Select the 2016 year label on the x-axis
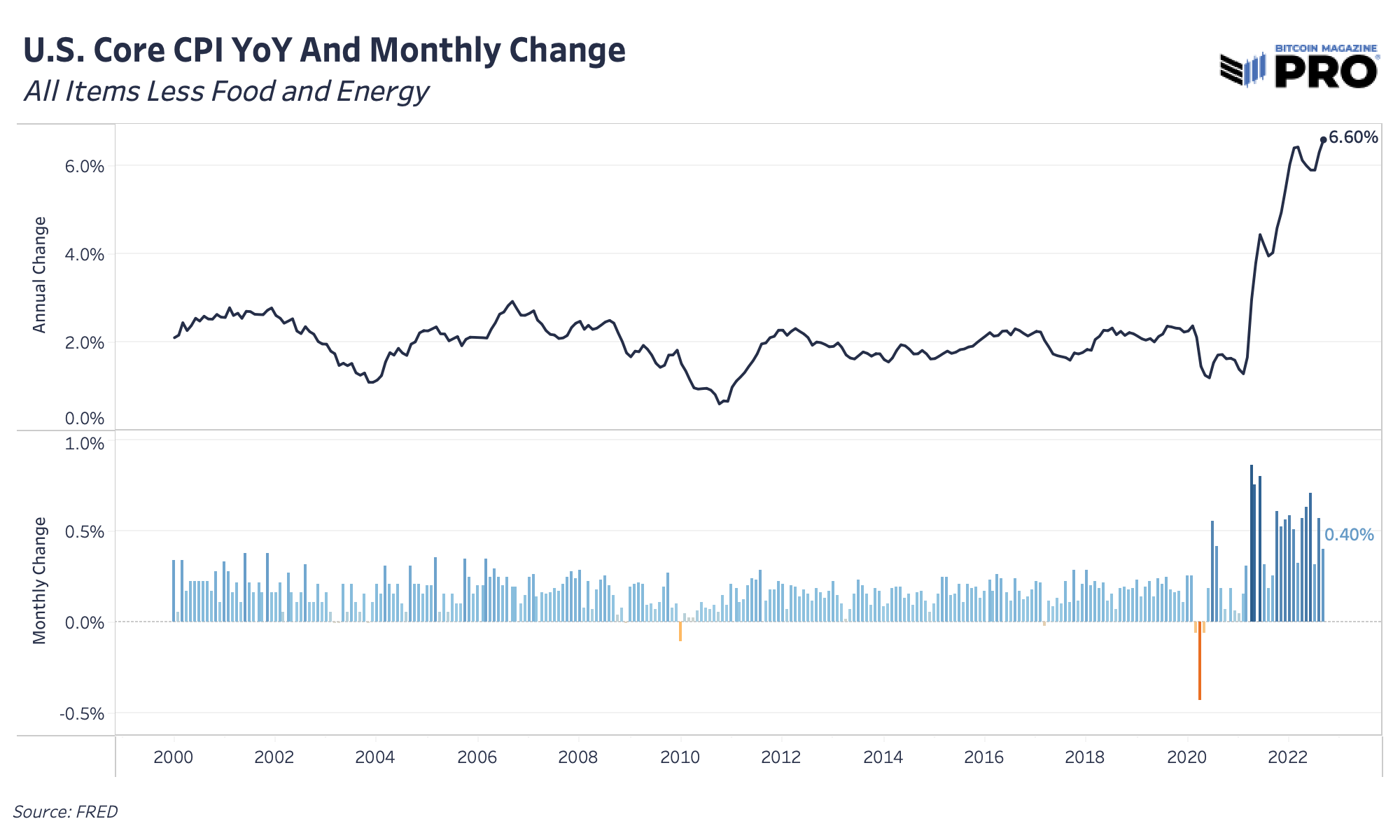This screenshot has height=840, width=1400. (983, 757)
